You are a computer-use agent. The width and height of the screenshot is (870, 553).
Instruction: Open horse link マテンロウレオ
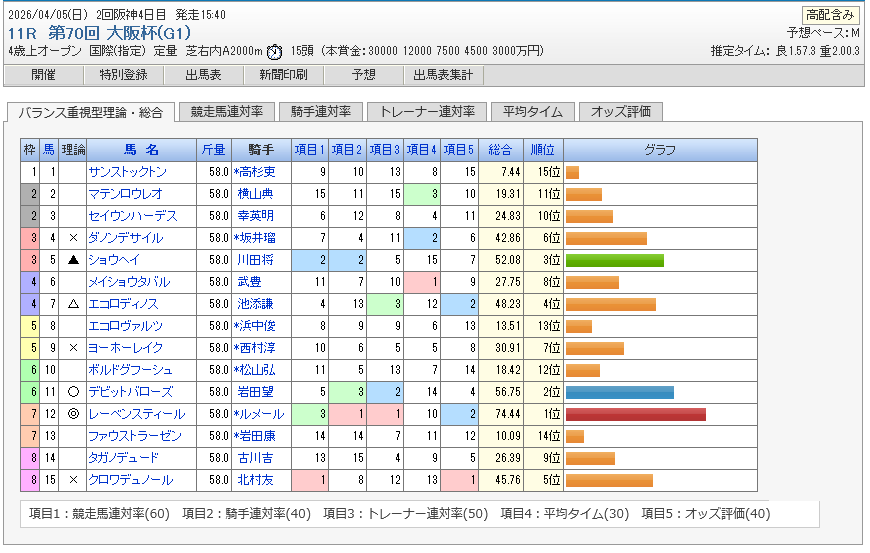pyautogui.click(x=125, y=194)
